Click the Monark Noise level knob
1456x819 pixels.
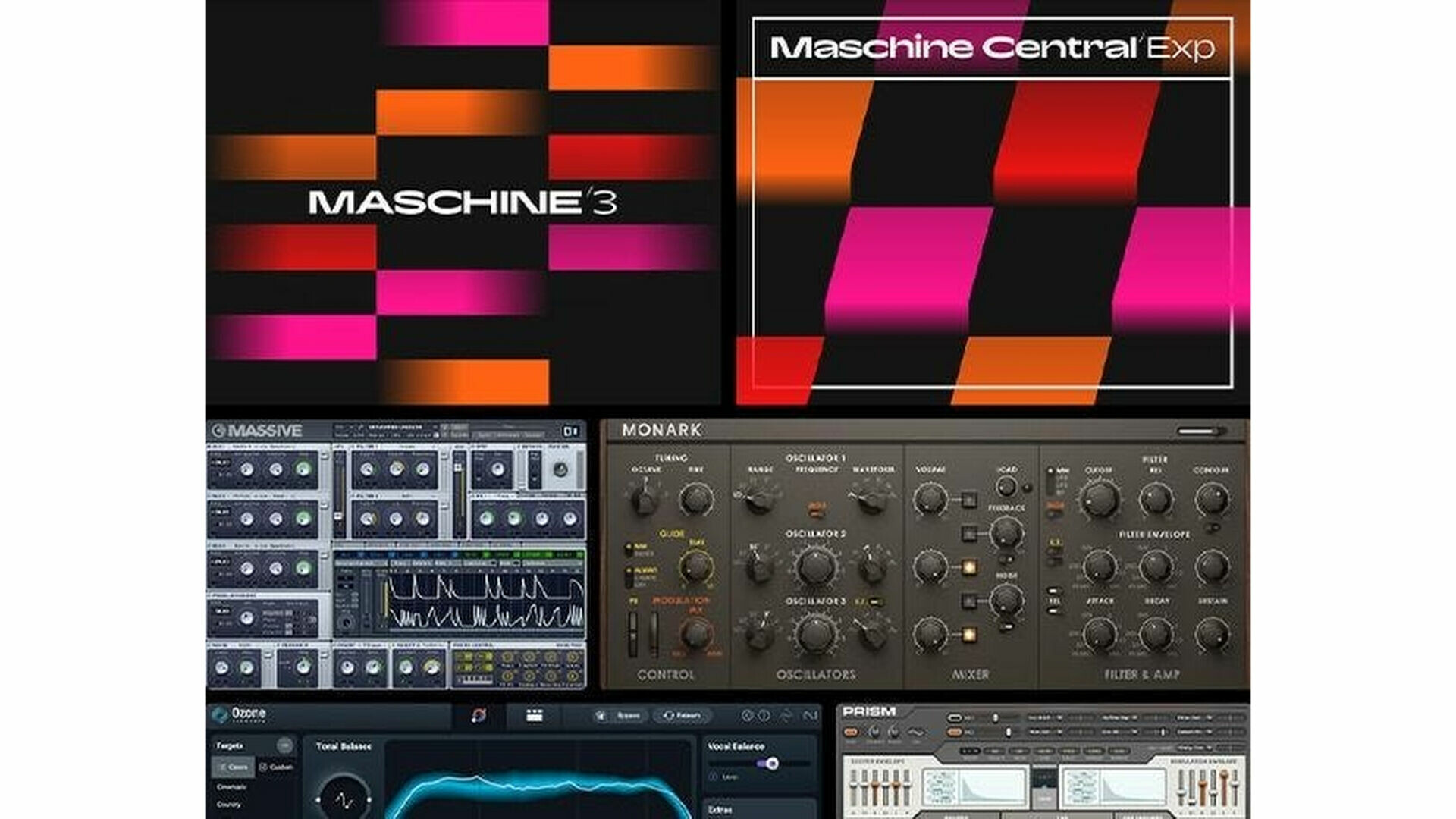click(1006, 601)
